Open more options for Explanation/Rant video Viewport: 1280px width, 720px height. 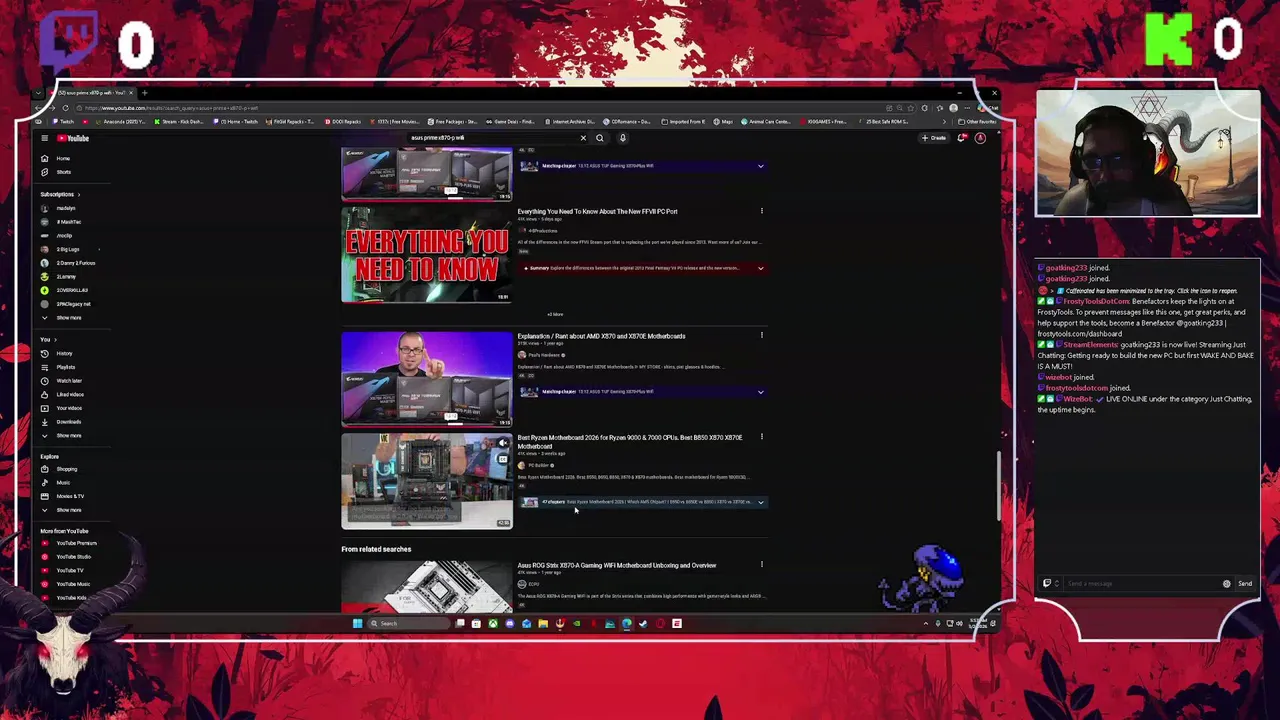761,335
